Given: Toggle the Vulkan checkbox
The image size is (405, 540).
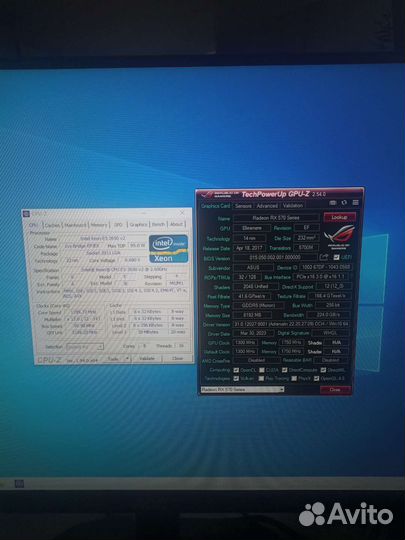Looking at the screenshot, I should 236,378.
